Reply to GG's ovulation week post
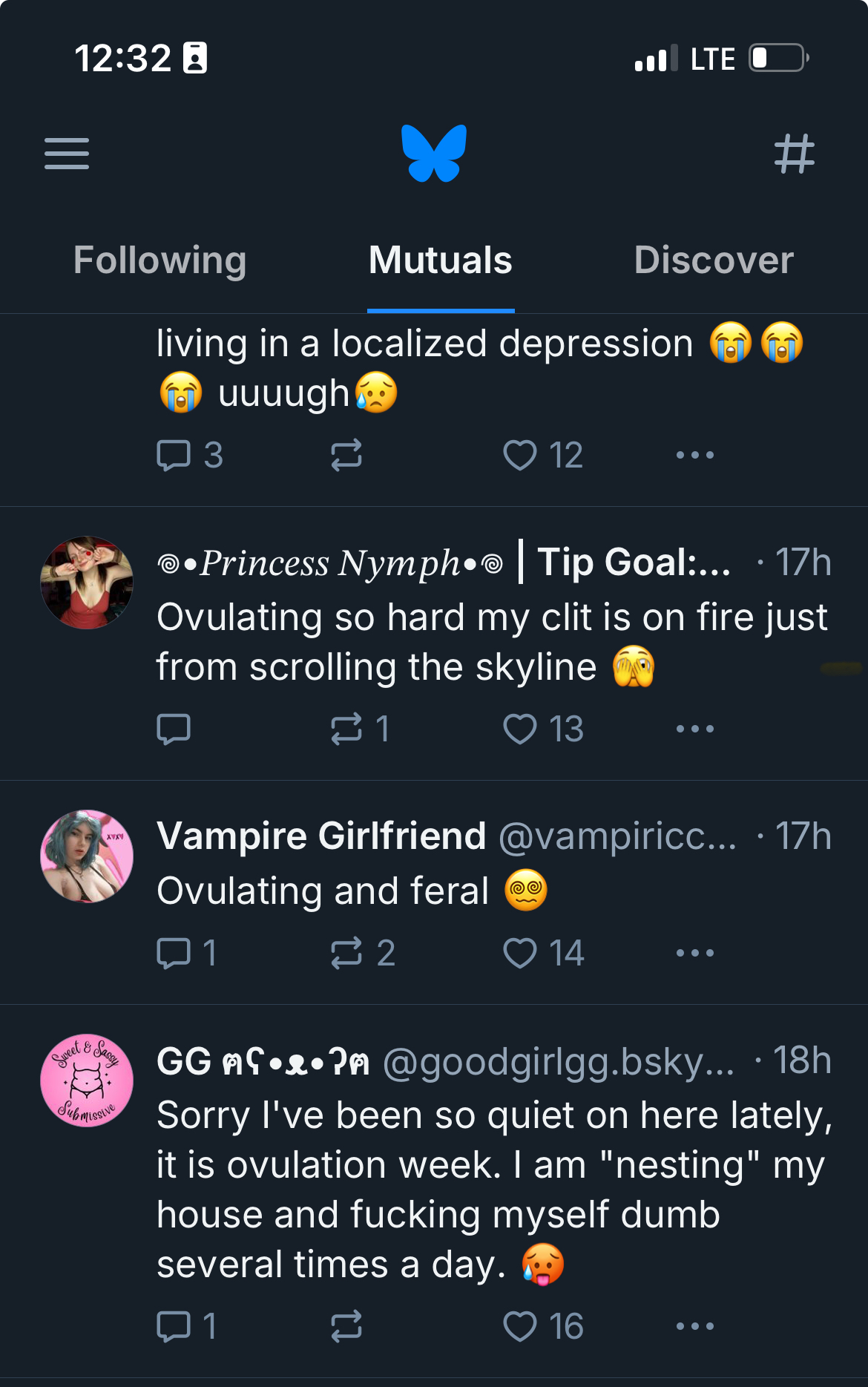Screen dimensions: 868x1387 (174, 1326)
